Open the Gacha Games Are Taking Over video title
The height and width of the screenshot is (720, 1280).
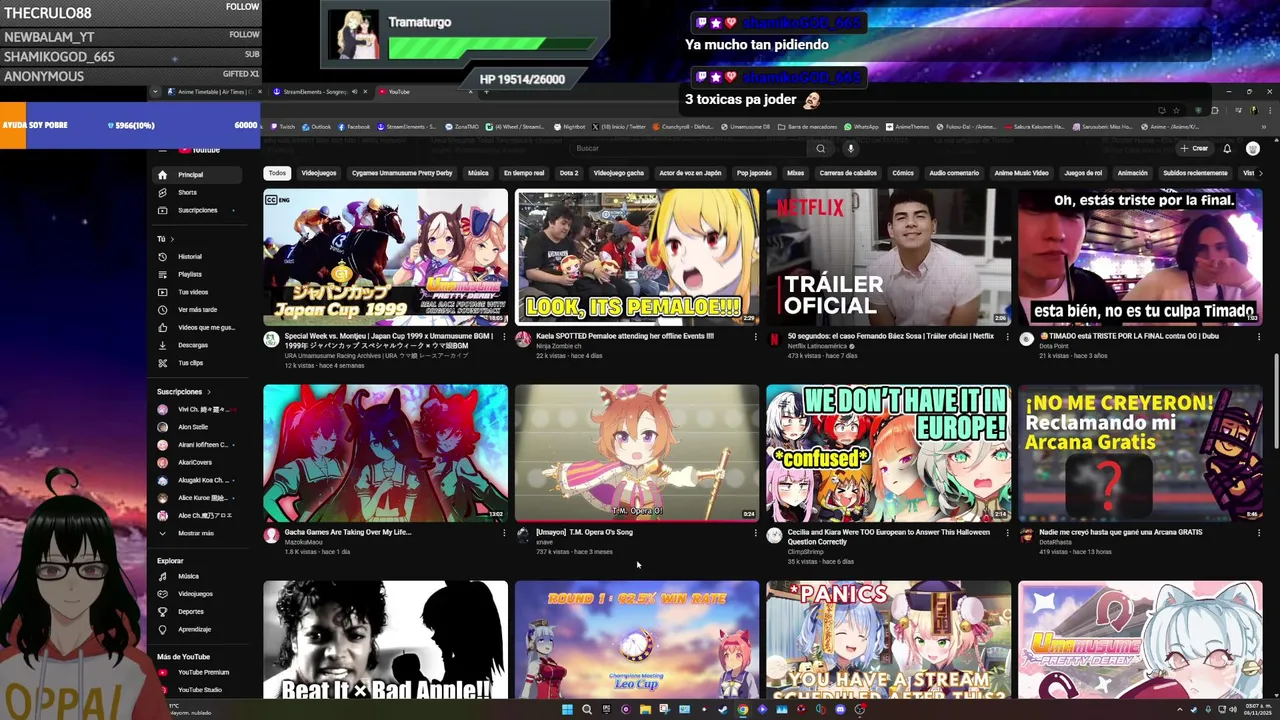click(348, 532)
